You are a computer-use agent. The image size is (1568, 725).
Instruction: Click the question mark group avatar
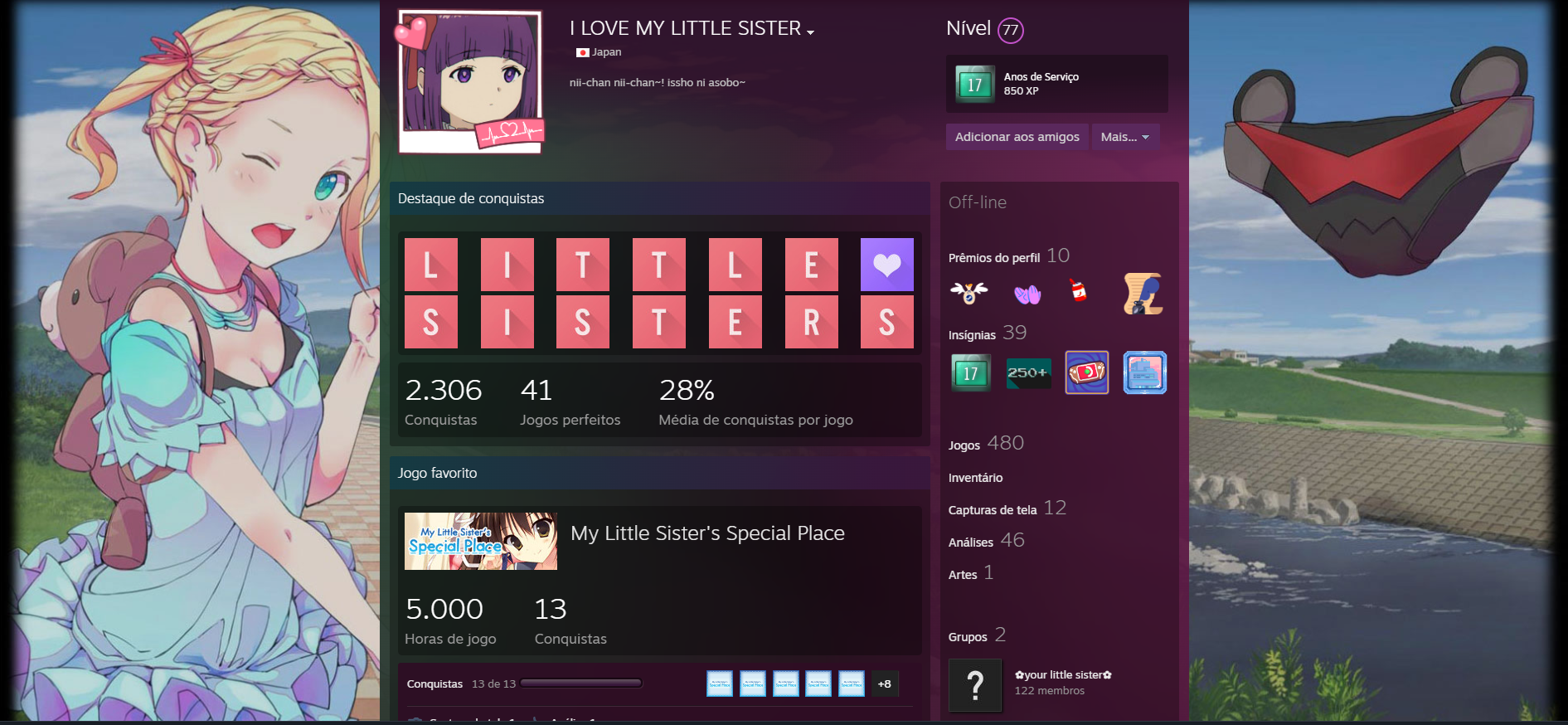click(975, 685)
